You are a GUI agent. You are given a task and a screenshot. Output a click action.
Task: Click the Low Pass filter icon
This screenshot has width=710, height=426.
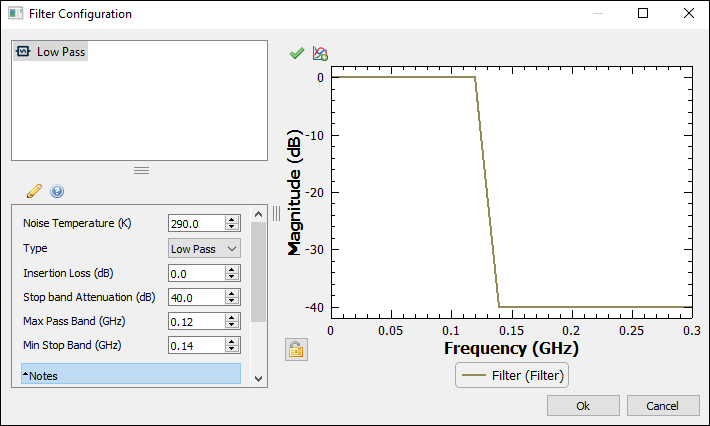tap(23, 51)
